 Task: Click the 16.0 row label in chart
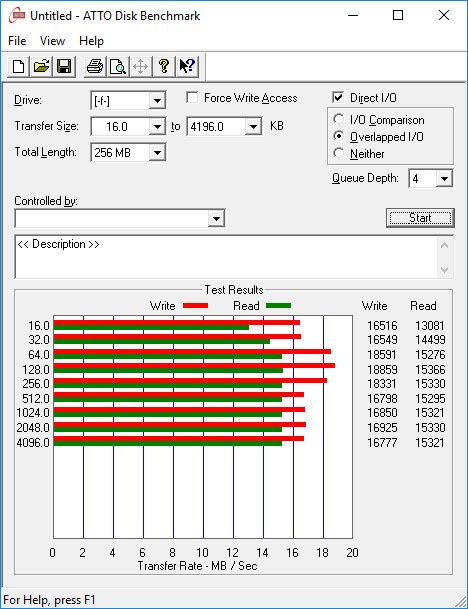(x=39, y=325)
